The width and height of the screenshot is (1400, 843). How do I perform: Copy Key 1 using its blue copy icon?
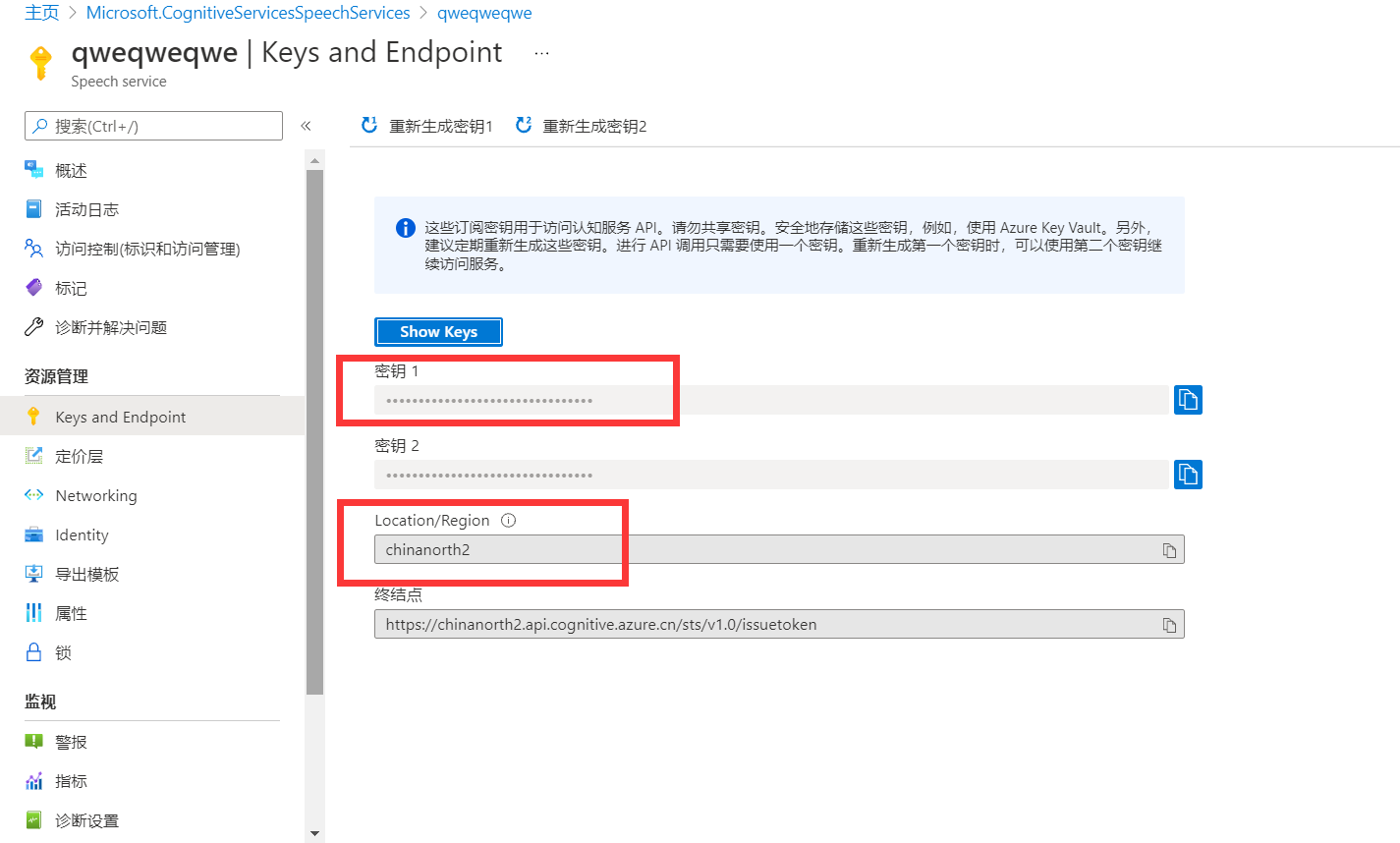(1188, 400)
